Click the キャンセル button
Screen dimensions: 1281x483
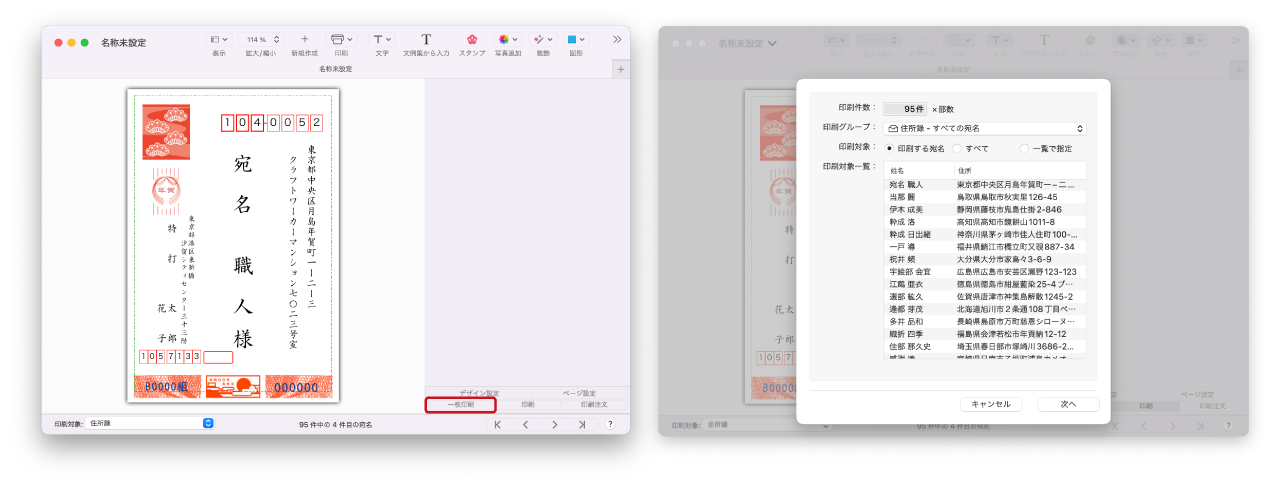[991, 404]
